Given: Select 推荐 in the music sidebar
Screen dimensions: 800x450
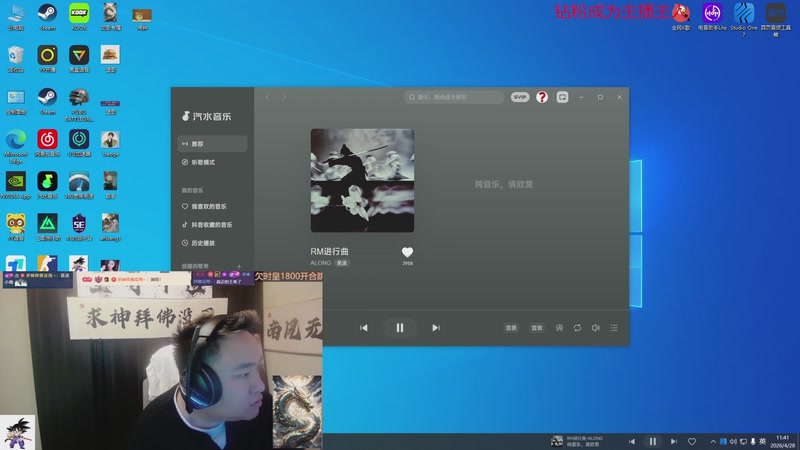Looking at the screenshot, I should tap(212, 144).
